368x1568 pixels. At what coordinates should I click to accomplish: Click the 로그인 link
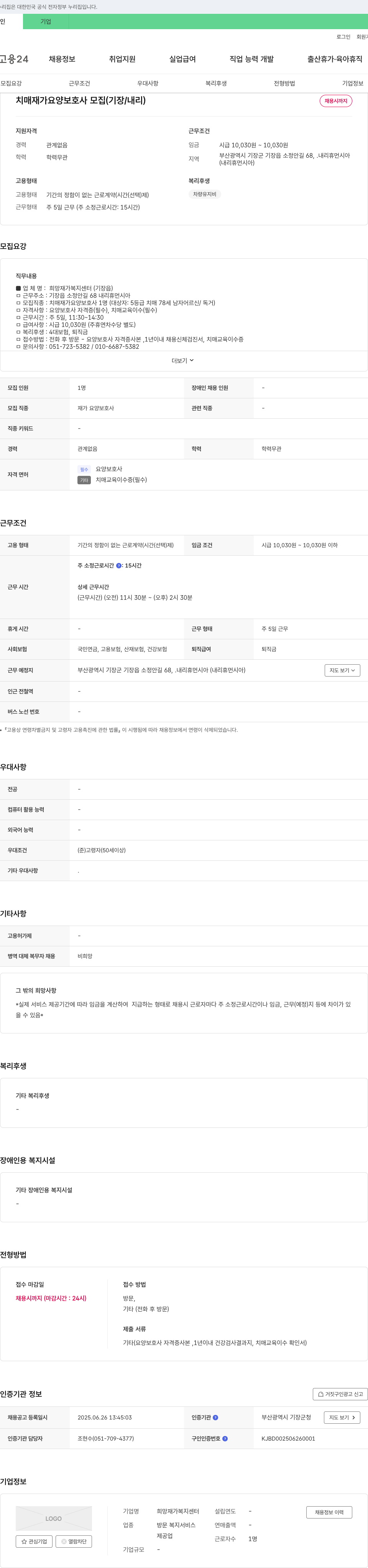[343, 37]
